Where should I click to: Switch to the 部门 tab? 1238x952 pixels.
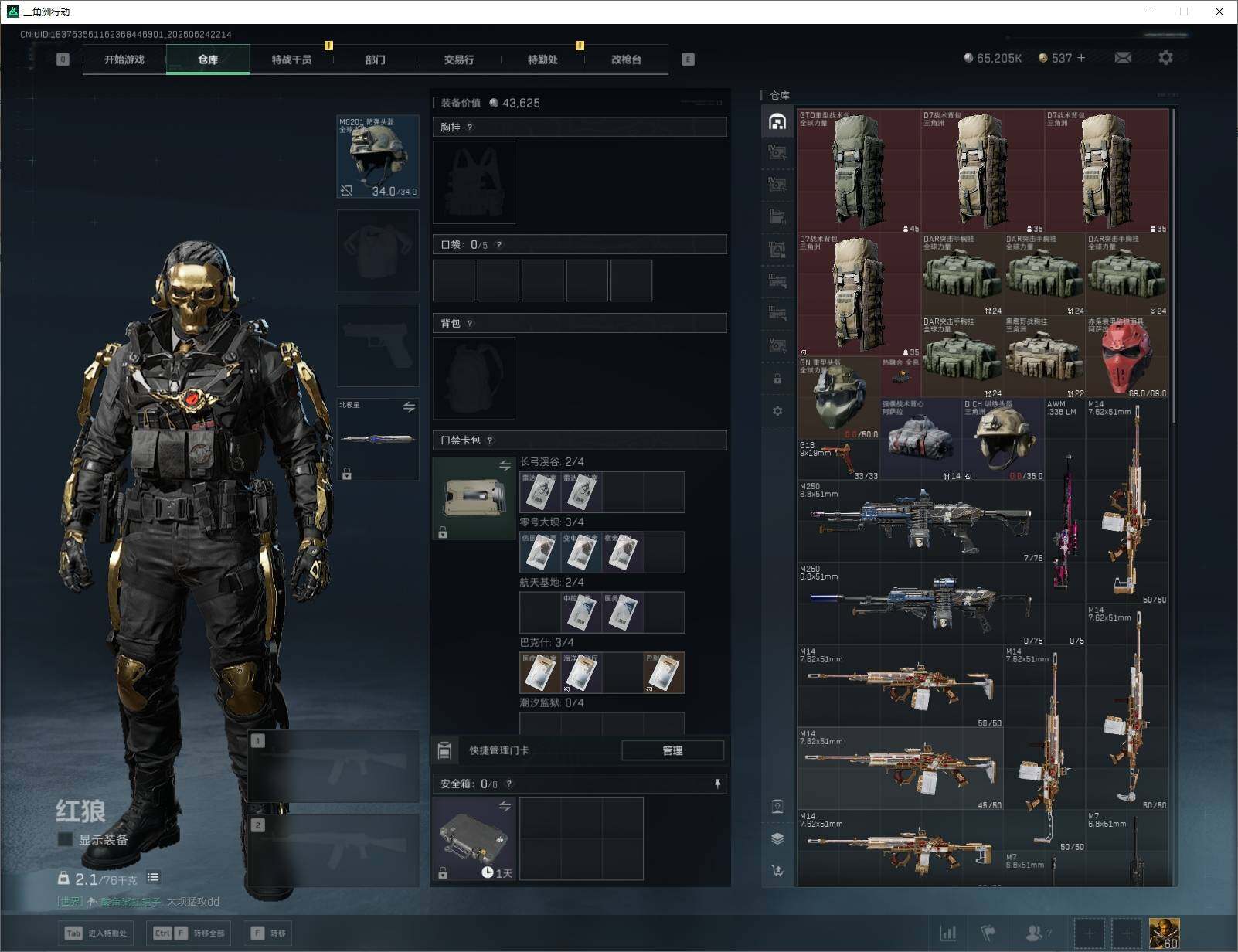[x=375, y=59]
